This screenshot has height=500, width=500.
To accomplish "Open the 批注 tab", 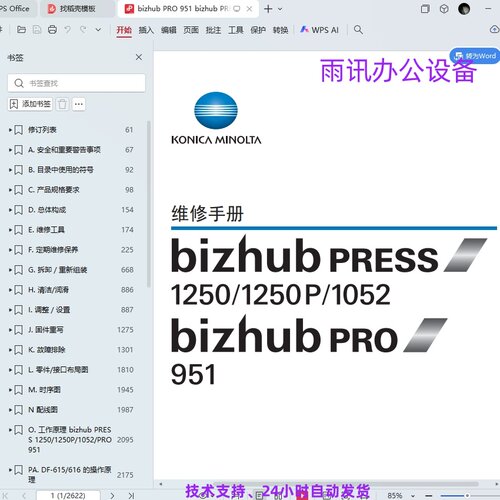I will pyautogui.click(x=213, y=30).
